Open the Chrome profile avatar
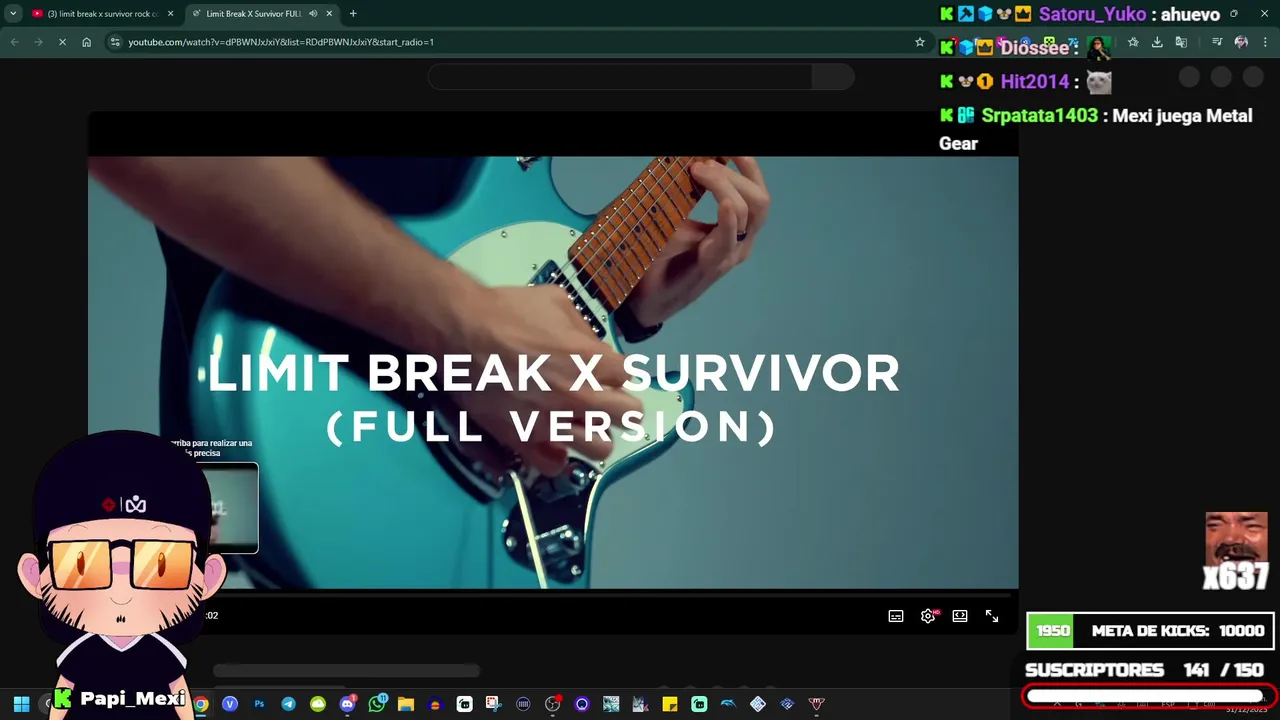The image size is (1280, 720). tap(1241, 42)
